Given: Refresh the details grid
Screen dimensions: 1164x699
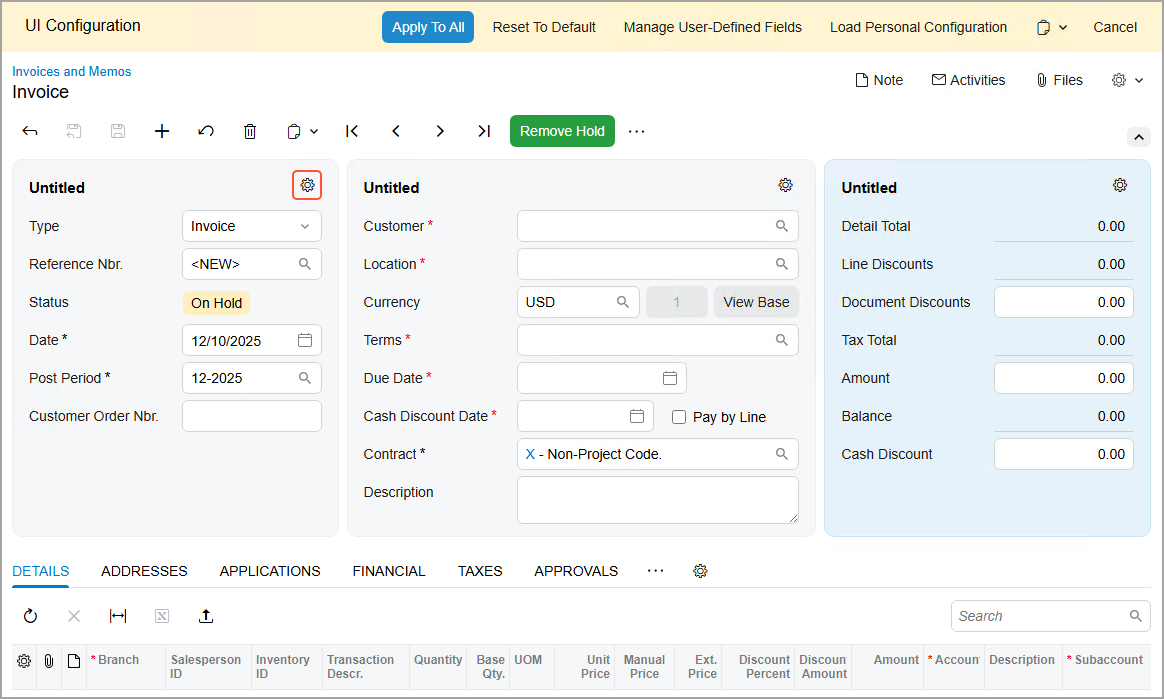Looking at the screenshot, I should click(x=30, y=616).
